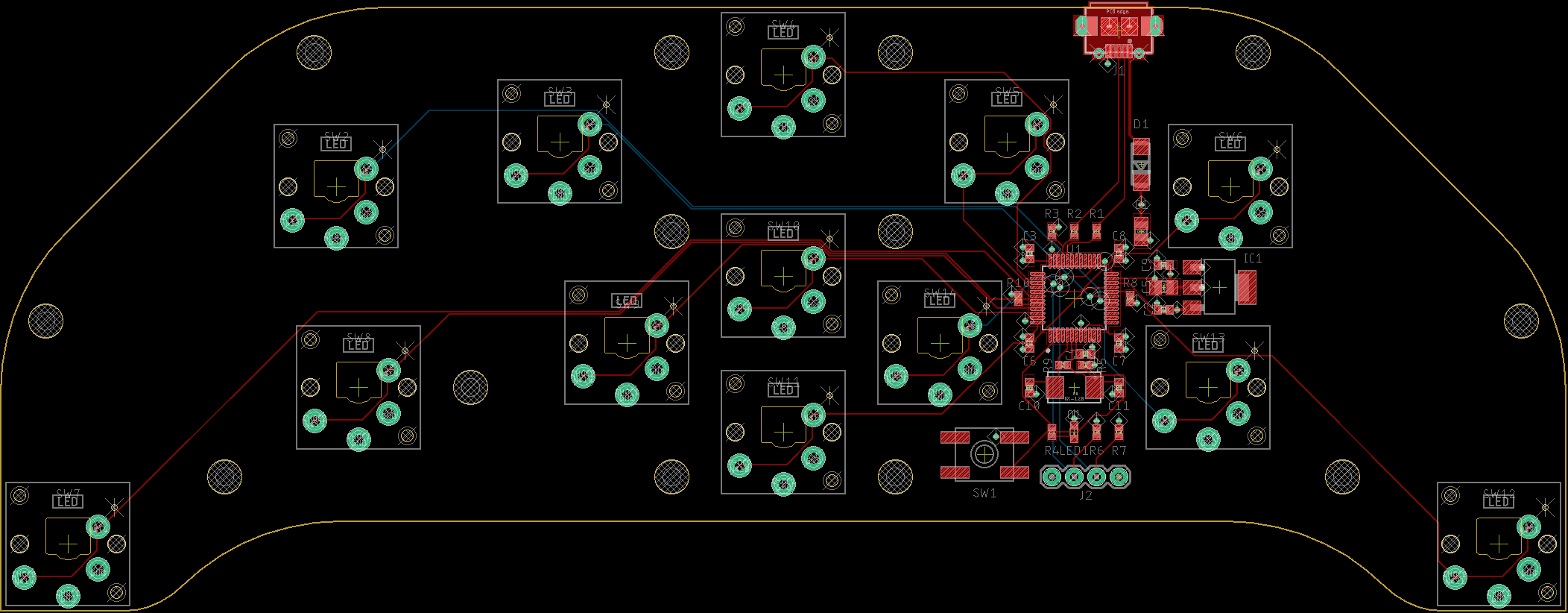Click the "LED" label inside SW7
The image size is (1568, 613).
68,502
